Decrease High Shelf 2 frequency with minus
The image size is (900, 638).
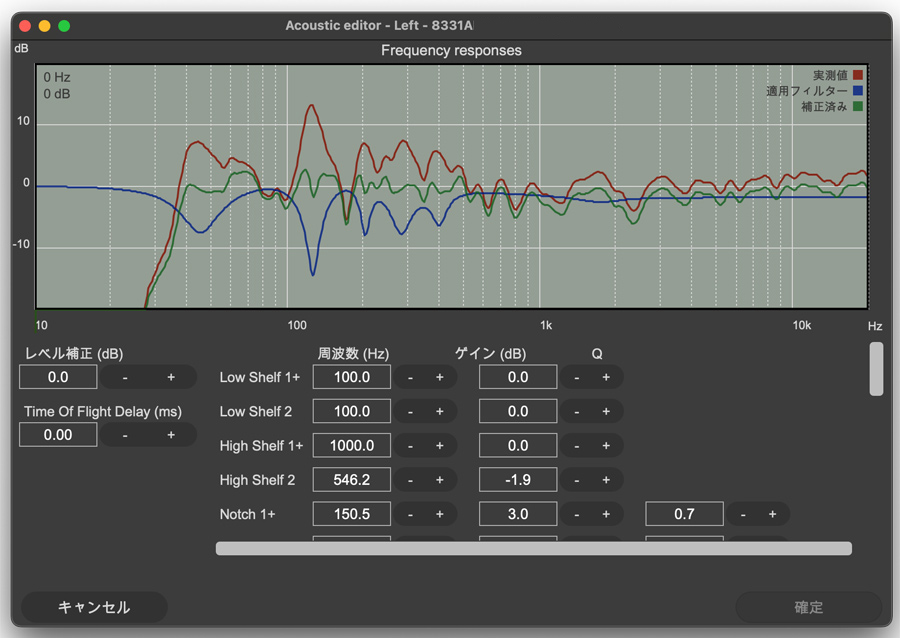tap(410, 480)
